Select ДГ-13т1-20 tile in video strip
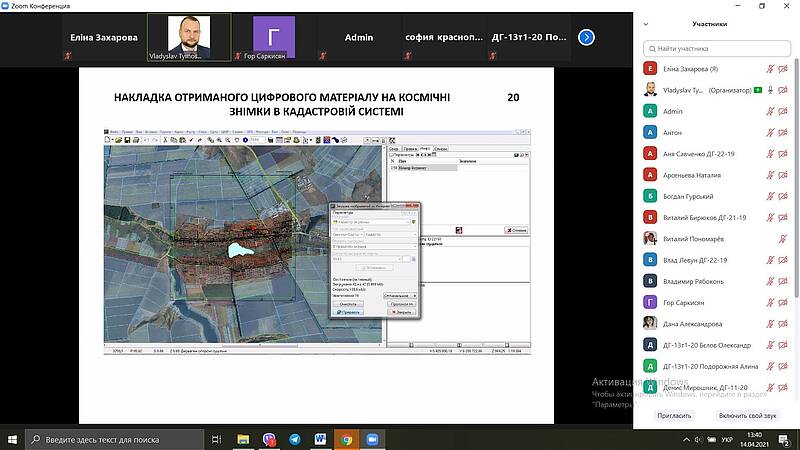This screenshot has width=800, height=450. 529,38
